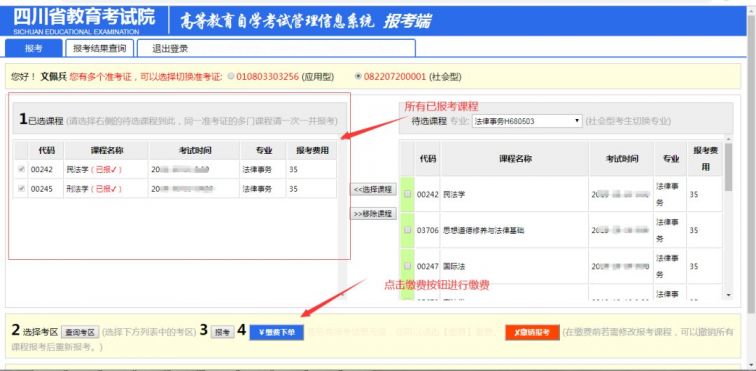Check course 03706 思想道德修养与法律基础
The height and width of the screenshot is (371, 756).
point(407,230)
